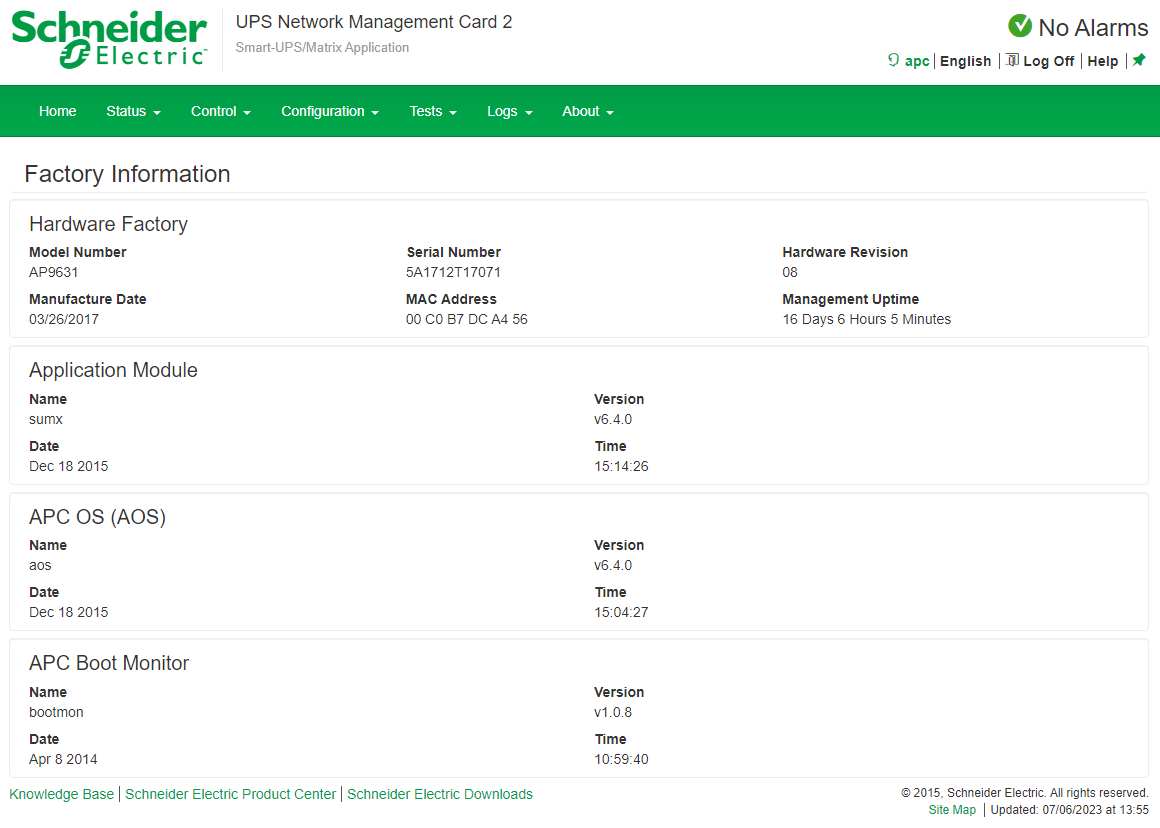Select the Application Module version v6.4.0
Image resolution: width=1160 pixels, height=828 pixels.
(x=613, y=420)
